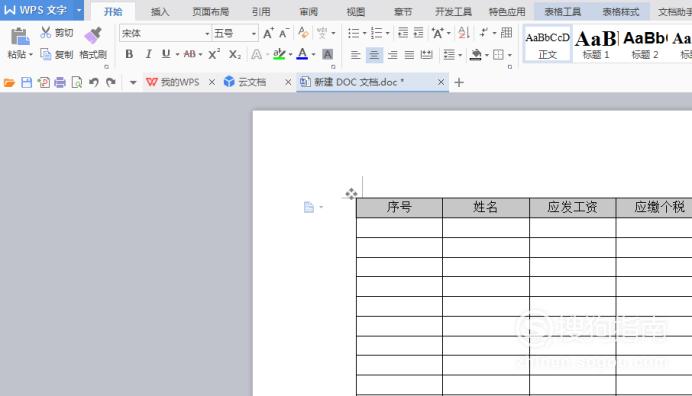
Task: Apply numbered list
Action: (376, 33)
